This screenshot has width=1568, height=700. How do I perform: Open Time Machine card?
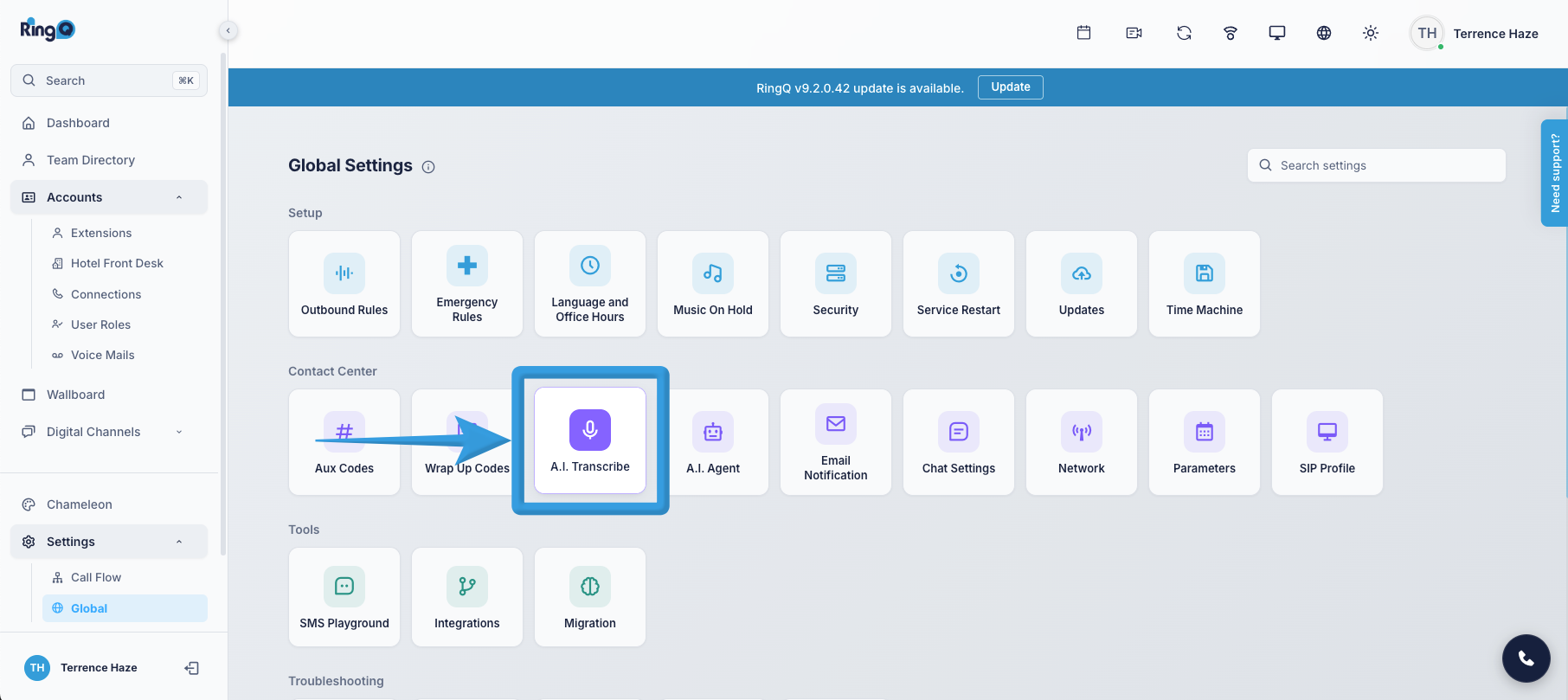tap(1205, 284)
